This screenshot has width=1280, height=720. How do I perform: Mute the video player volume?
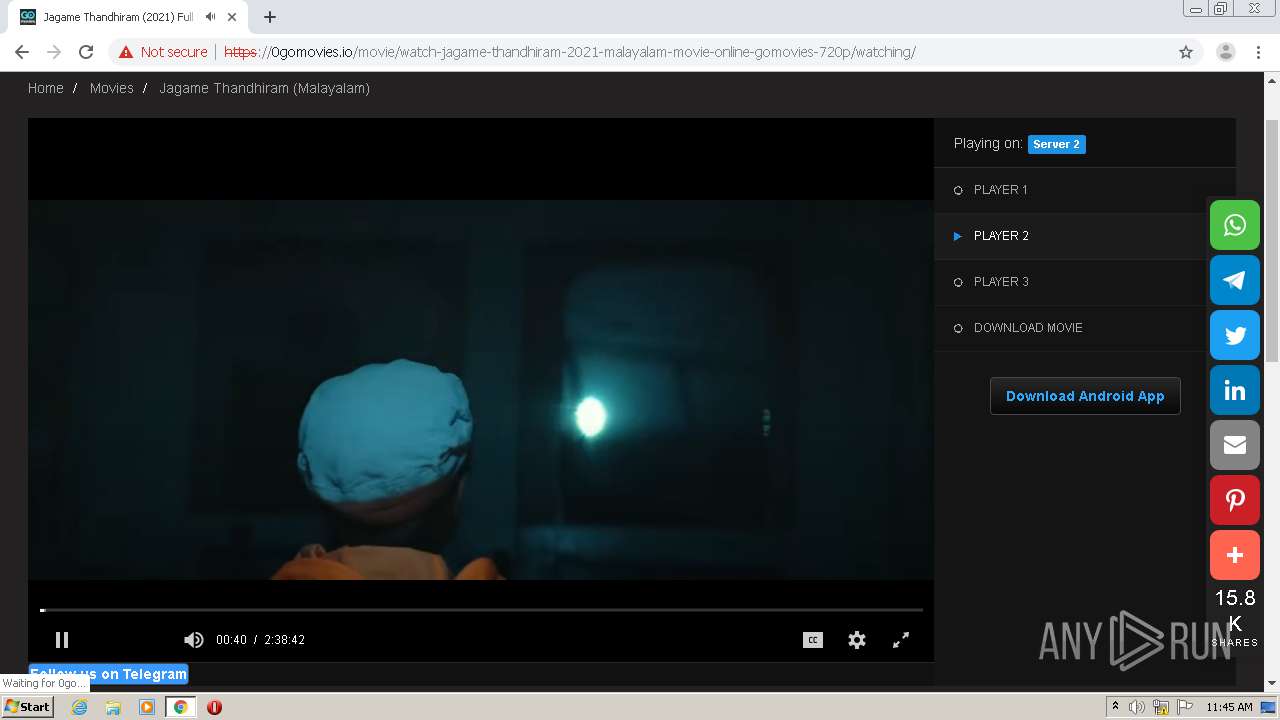[194, 640]
